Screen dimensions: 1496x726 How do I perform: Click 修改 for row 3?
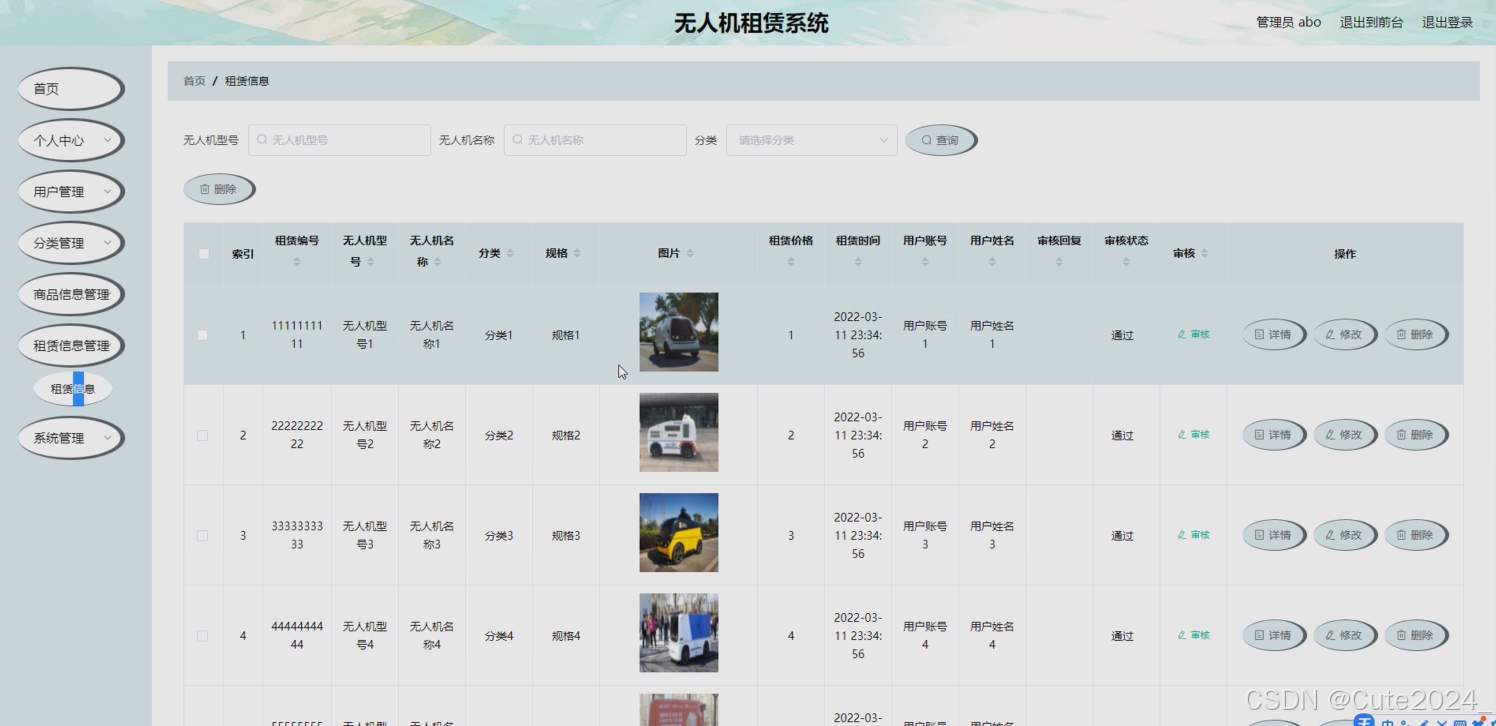pos(1345,535)
